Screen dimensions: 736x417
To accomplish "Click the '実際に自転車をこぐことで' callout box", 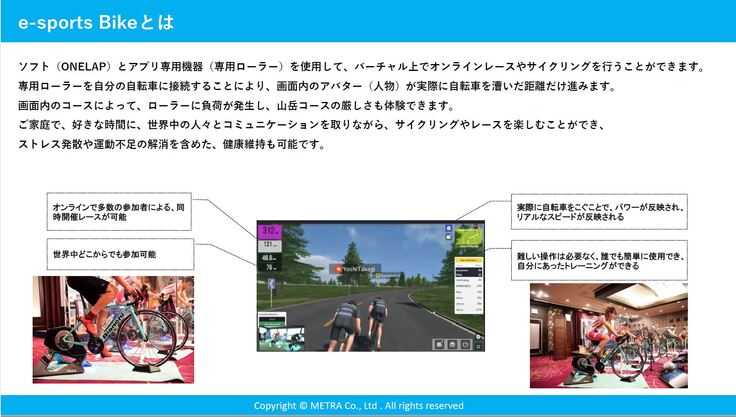I will coord(599,212).
